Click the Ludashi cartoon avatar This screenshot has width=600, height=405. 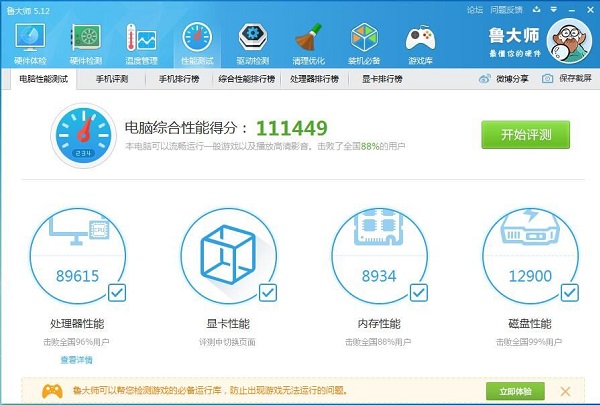tap(569, 41)
